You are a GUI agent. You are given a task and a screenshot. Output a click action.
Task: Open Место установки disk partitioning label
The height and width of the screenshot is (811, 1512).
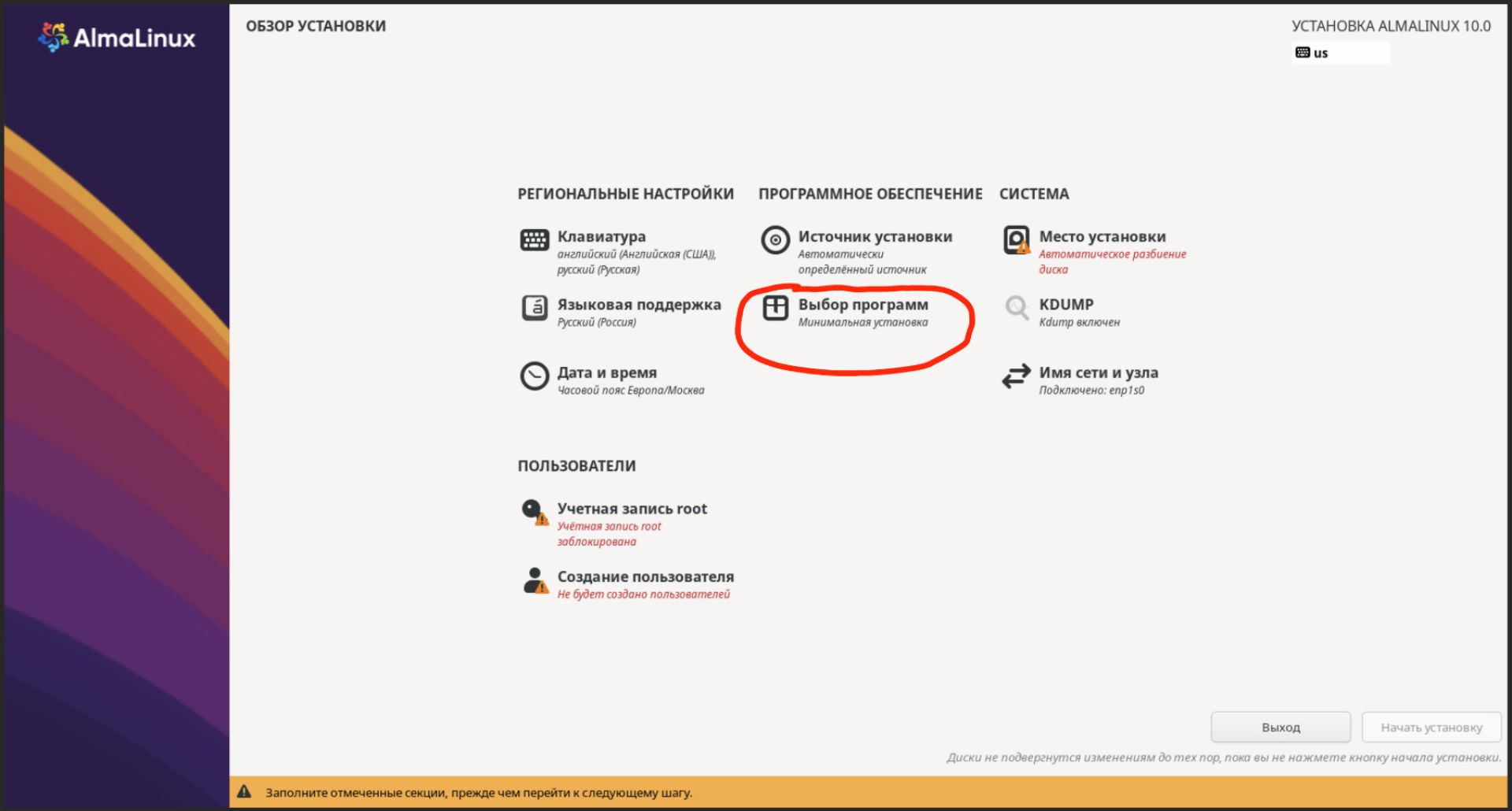coord(1102,236)
